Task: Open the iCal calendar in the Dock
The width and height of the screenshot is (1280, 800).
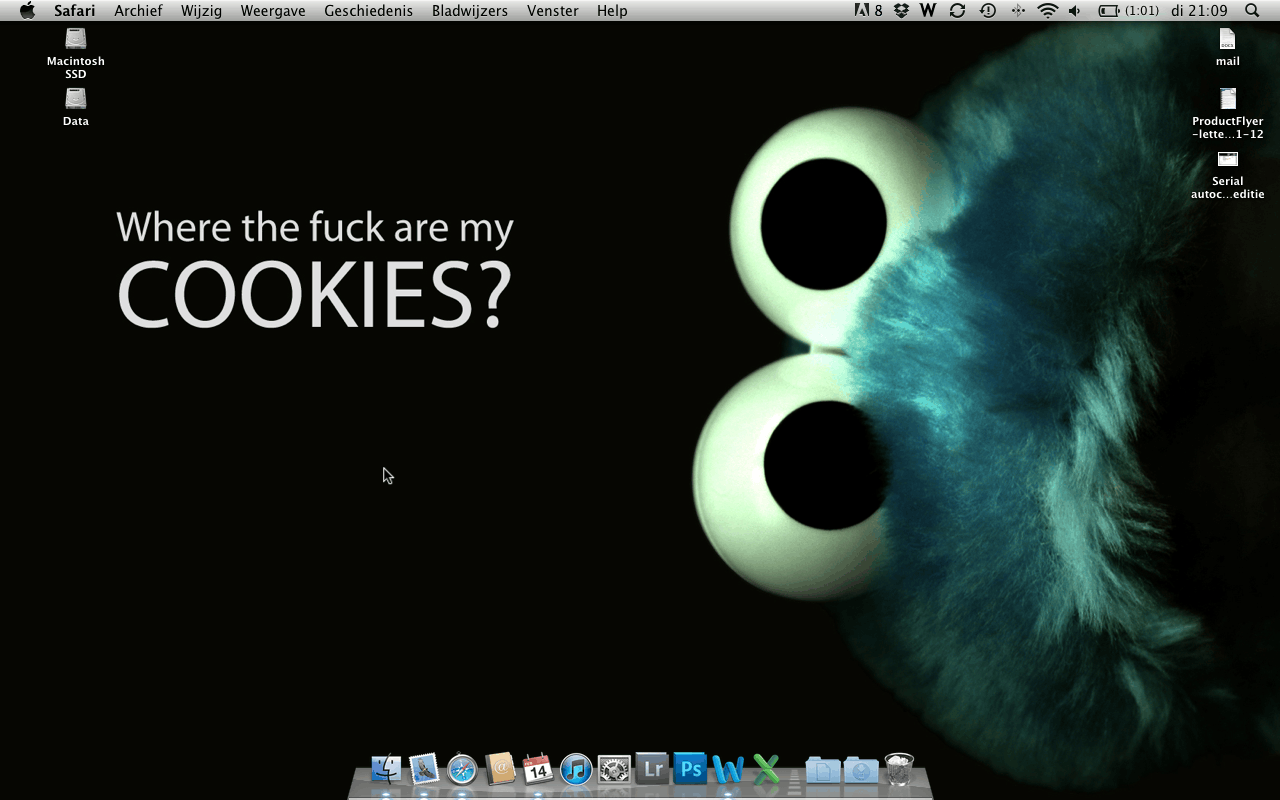Action: click(538, 768)
